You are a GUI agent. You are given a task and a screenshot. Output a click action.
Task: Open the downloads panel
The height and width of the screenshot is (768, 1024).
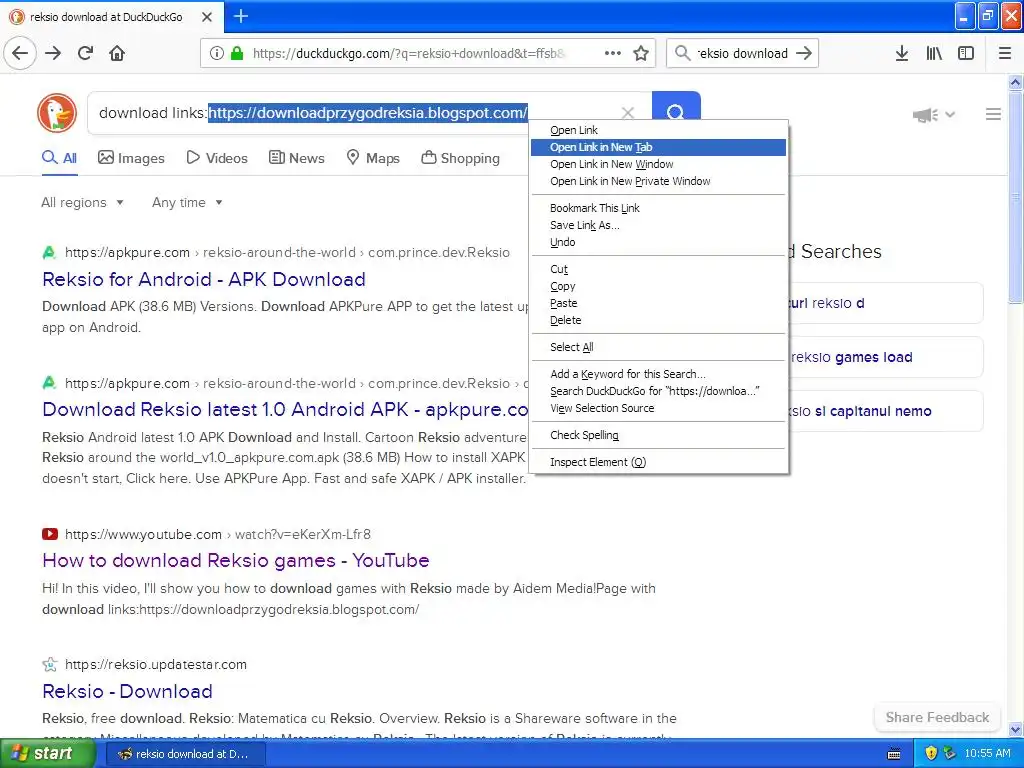click(901, 53)
